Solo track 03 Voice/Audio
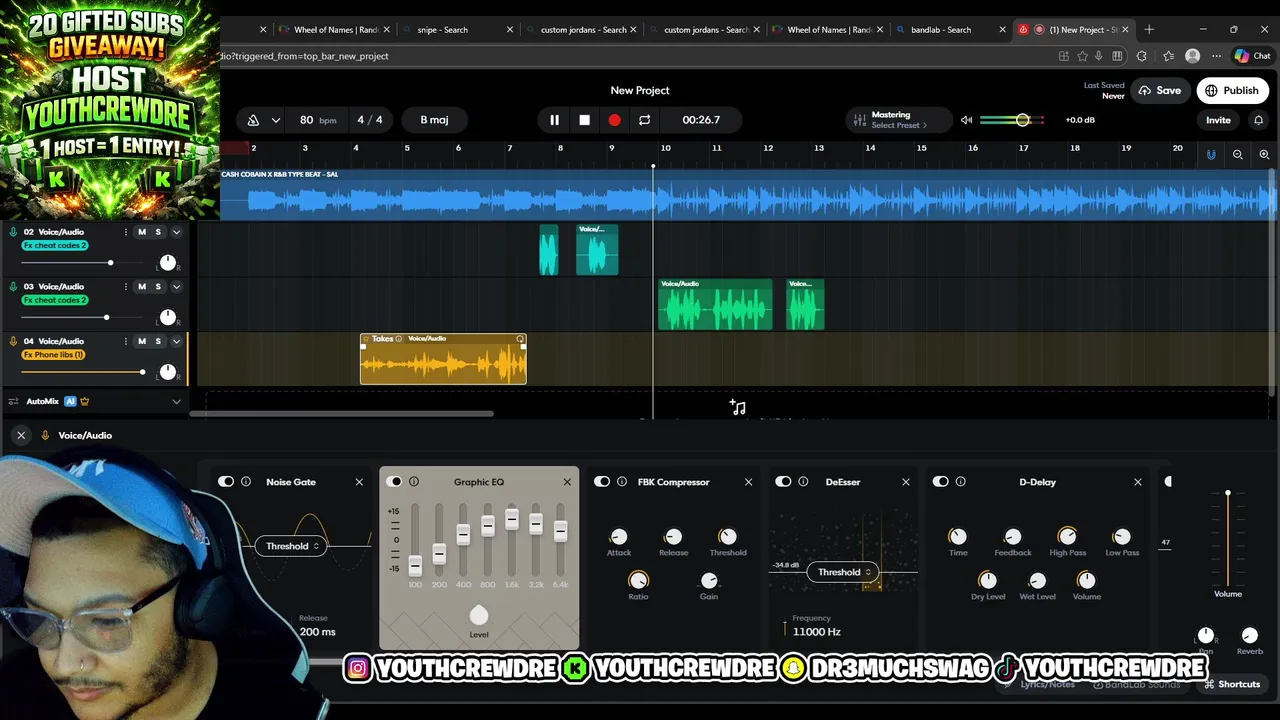The width and height of the screenshot is (1280, 720). click(x=157, y=287)
